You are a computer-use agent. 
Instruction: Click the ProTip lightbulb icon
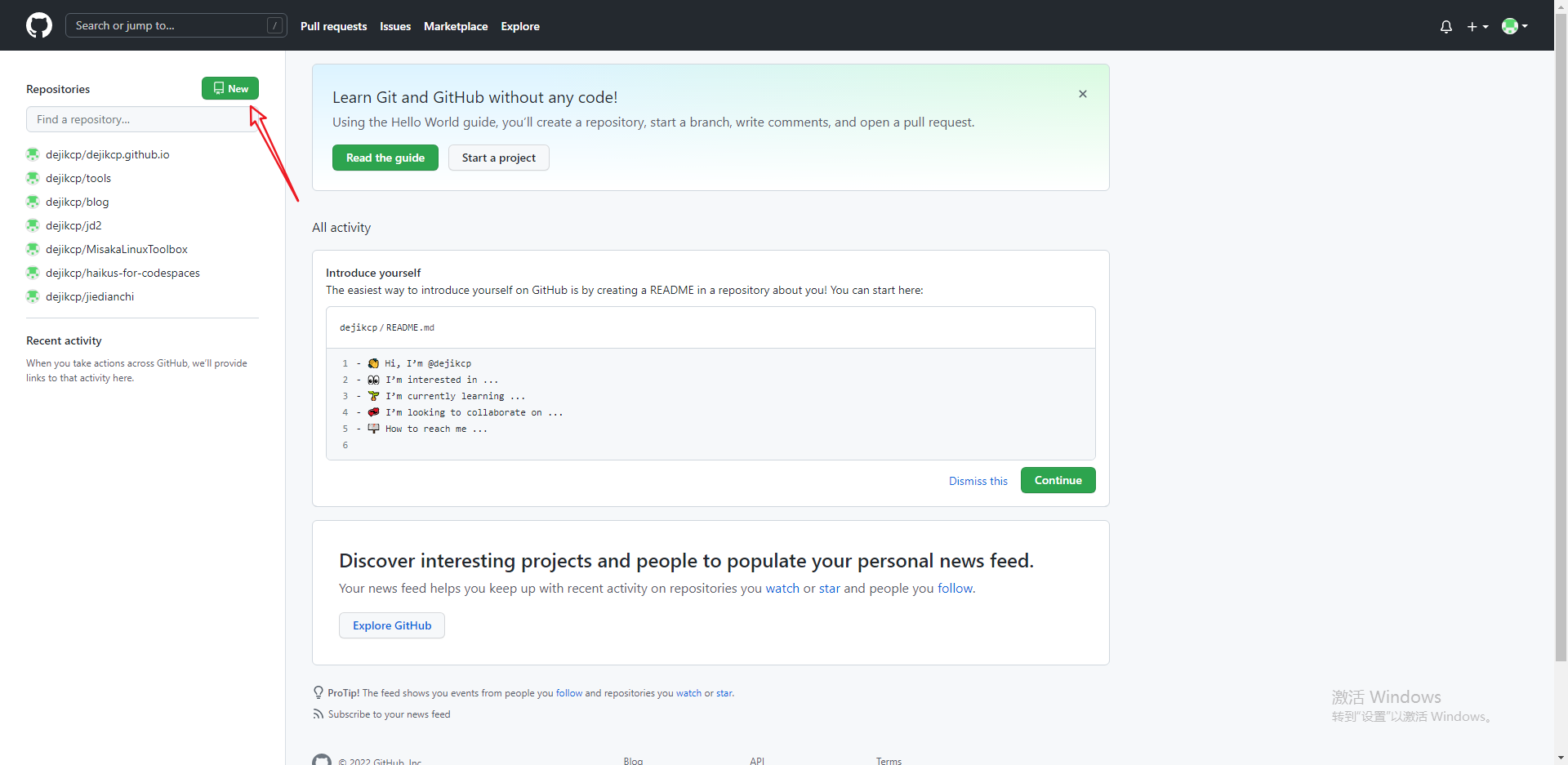[318, 693]
